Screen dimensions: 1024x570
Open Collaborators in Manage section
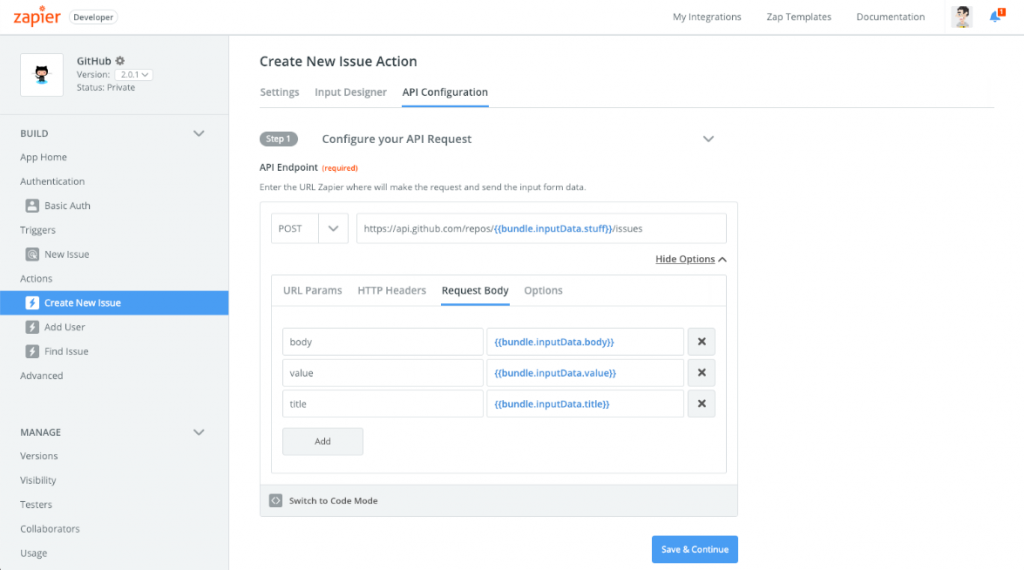click(50, 529)
